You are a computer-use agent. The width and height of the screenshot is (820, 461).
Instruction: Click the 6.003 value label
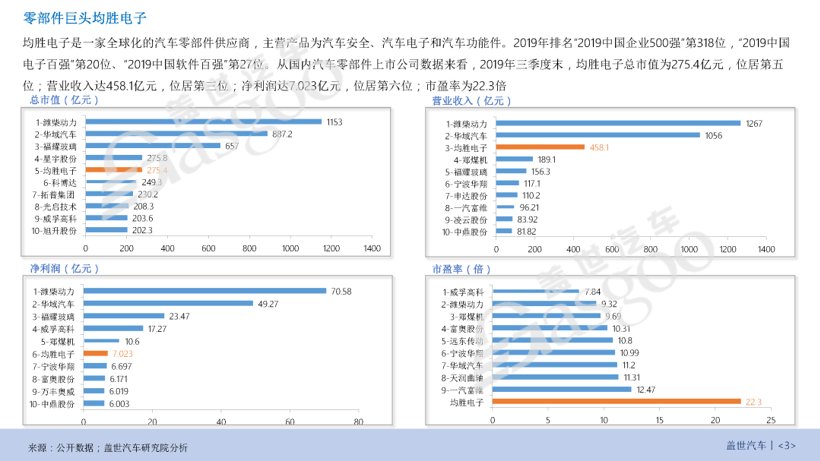click(x=119, y=404)
